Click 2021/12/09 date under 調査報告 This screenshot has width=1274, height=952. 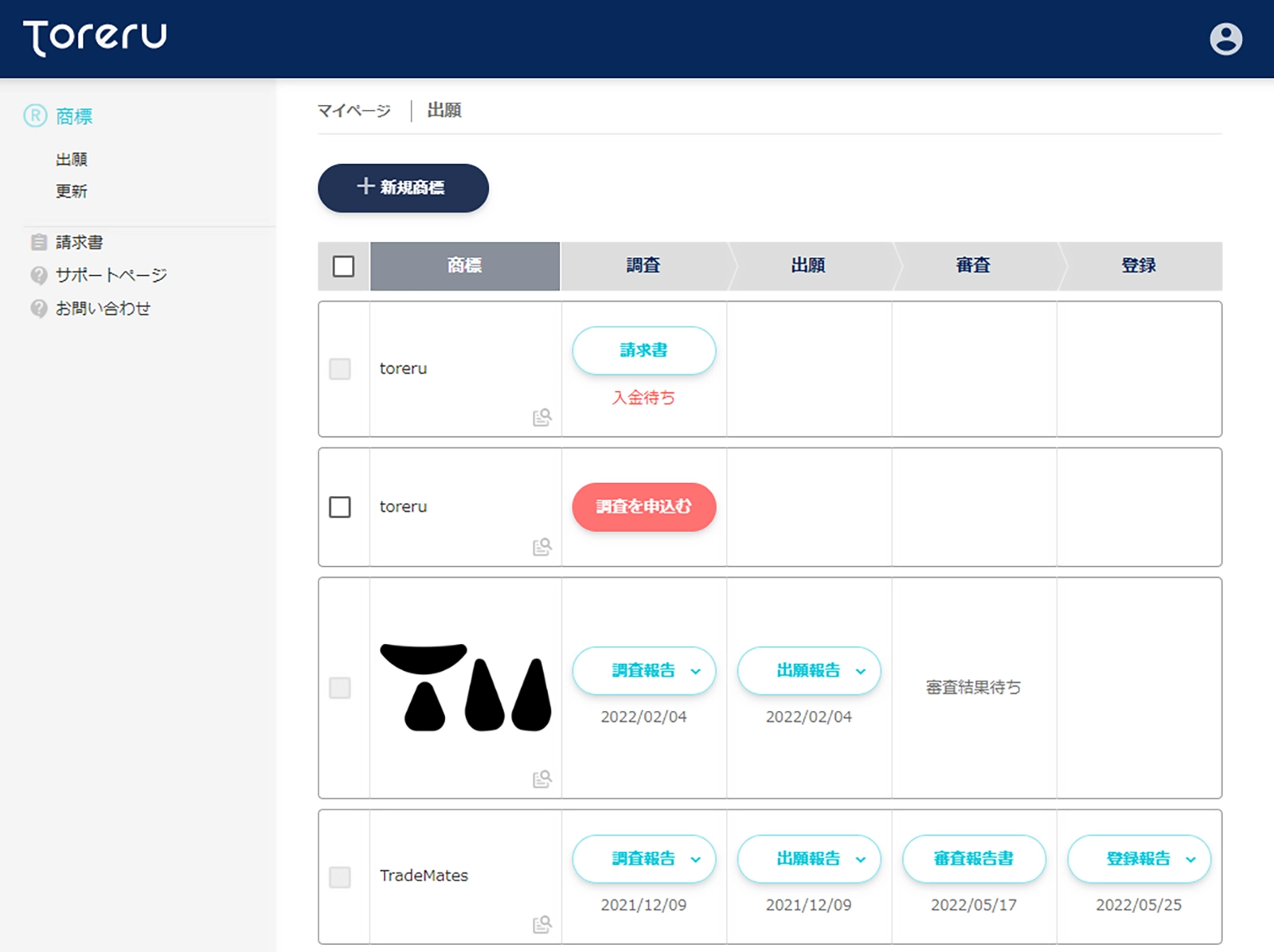pos(643,905)
